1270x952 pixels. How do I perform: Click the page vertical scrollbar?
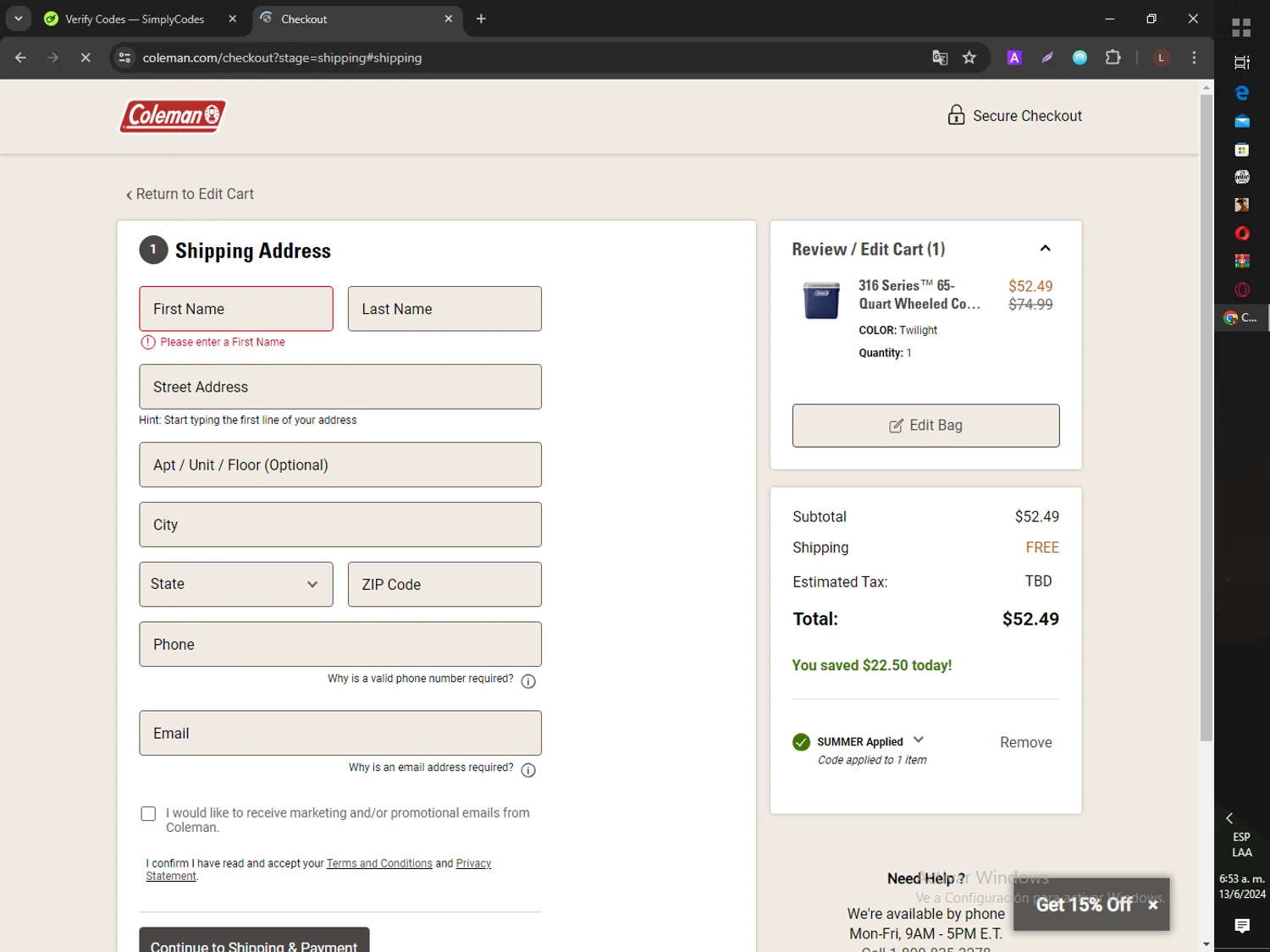click(1206, 419)
